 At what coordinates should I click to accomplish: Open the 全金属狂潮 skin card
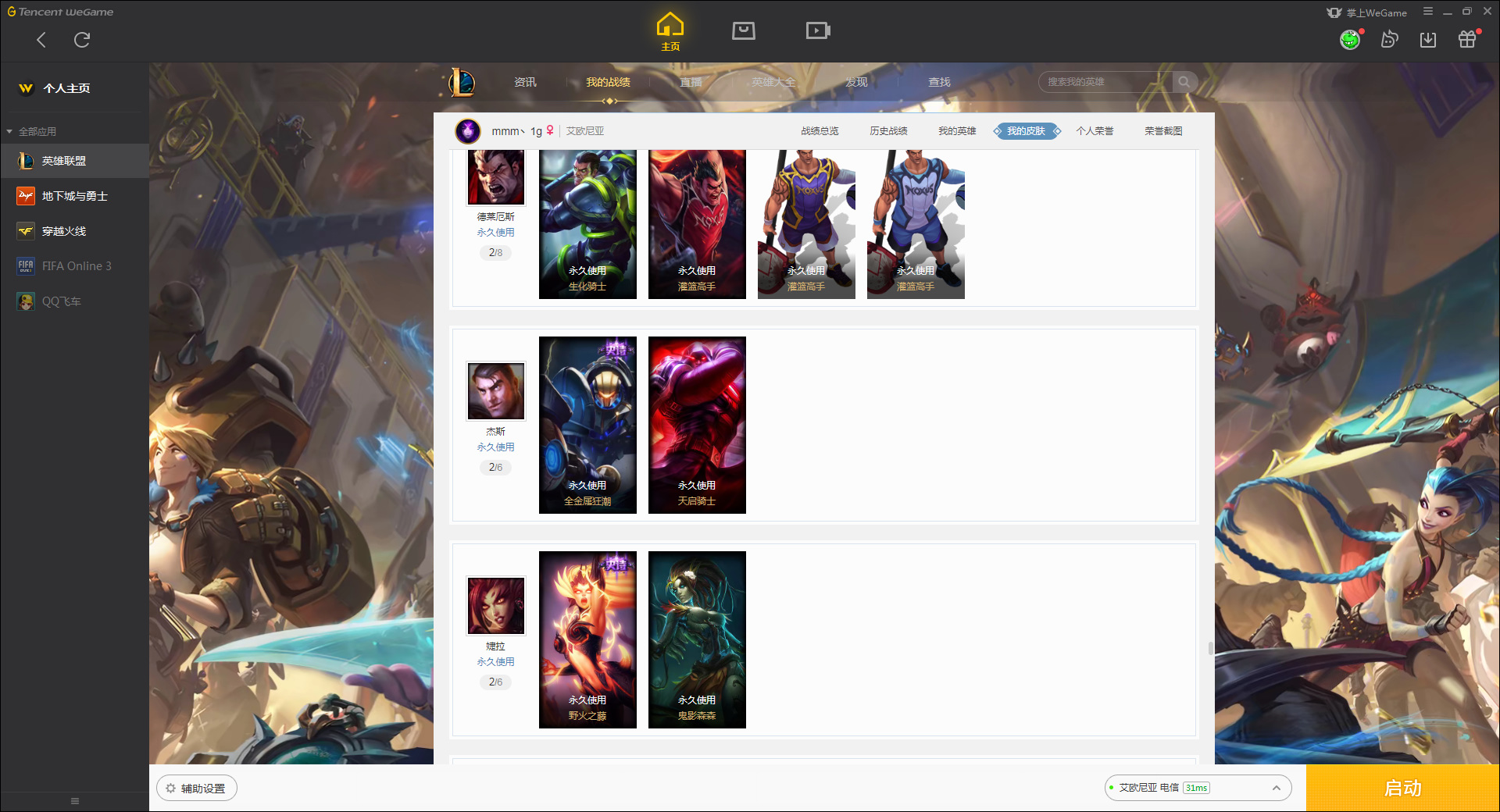587,426
